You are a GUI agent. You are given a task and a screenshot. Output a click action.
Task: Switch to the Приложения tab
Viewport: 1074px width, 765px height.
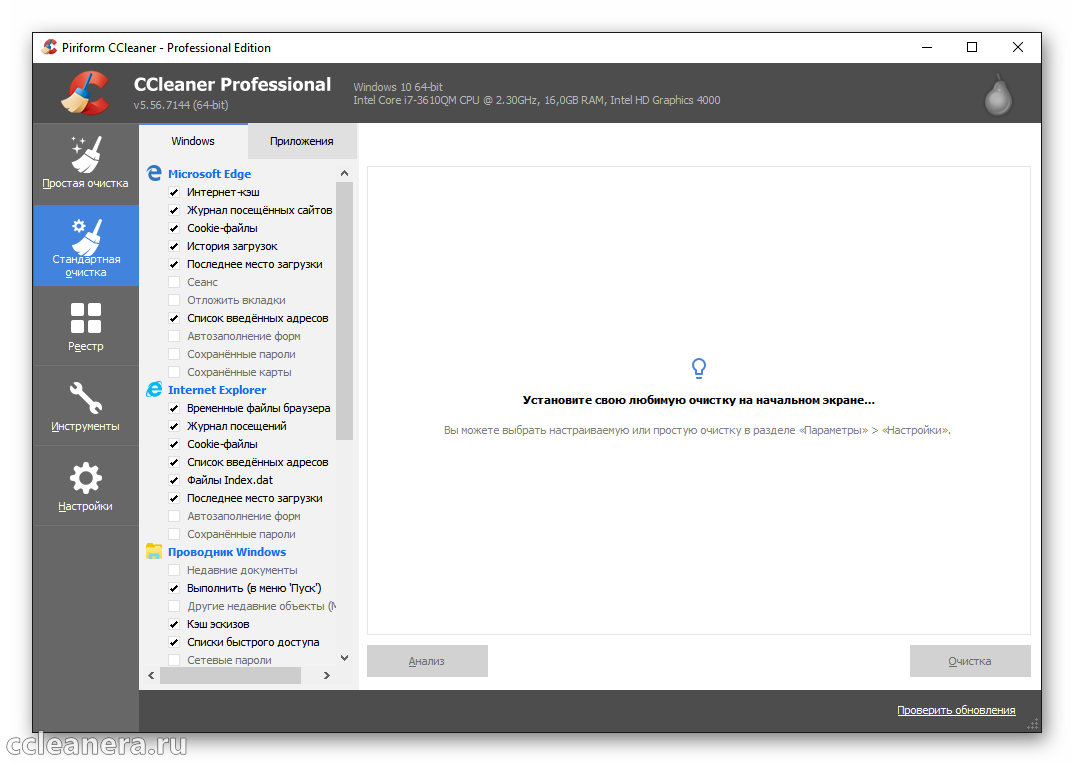(301, 141)
